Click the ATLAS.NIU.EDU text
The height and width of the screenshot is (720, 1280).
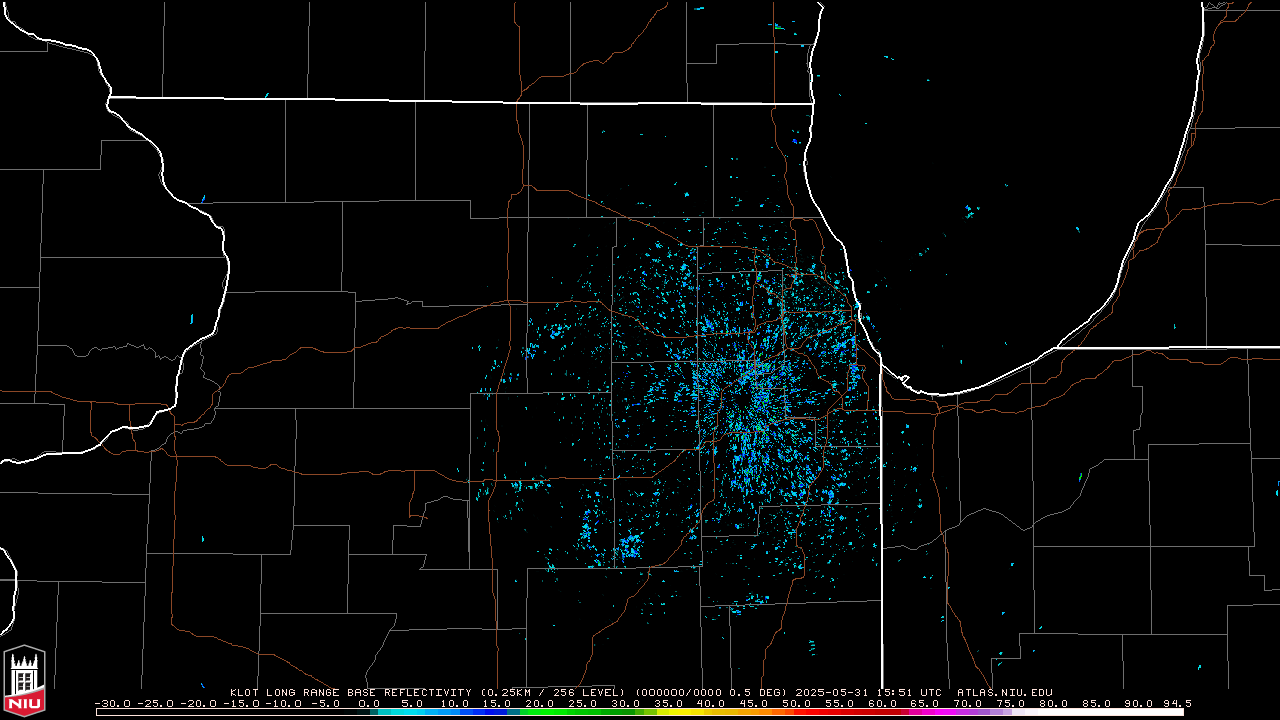[x=1004, y=692]
